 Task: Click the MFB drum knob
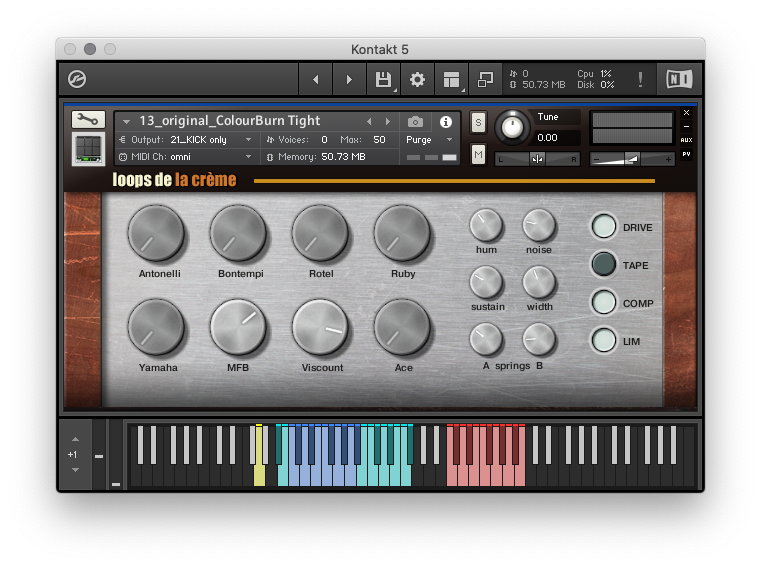pos(238,328)
